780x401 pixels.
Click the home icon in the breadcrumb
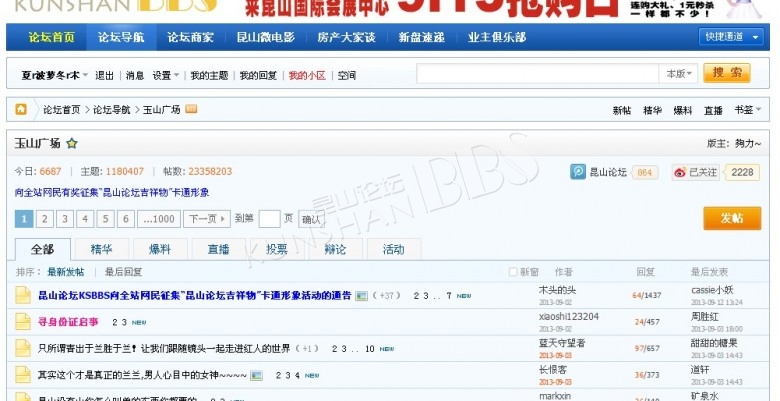21,109
